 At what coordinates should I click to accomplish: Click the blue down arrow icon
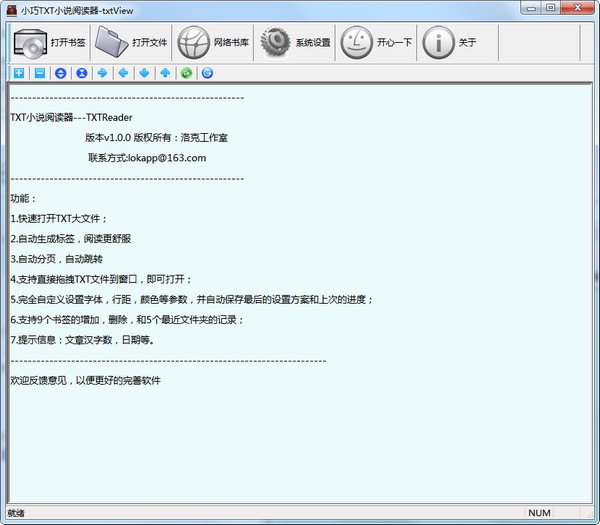144,73
